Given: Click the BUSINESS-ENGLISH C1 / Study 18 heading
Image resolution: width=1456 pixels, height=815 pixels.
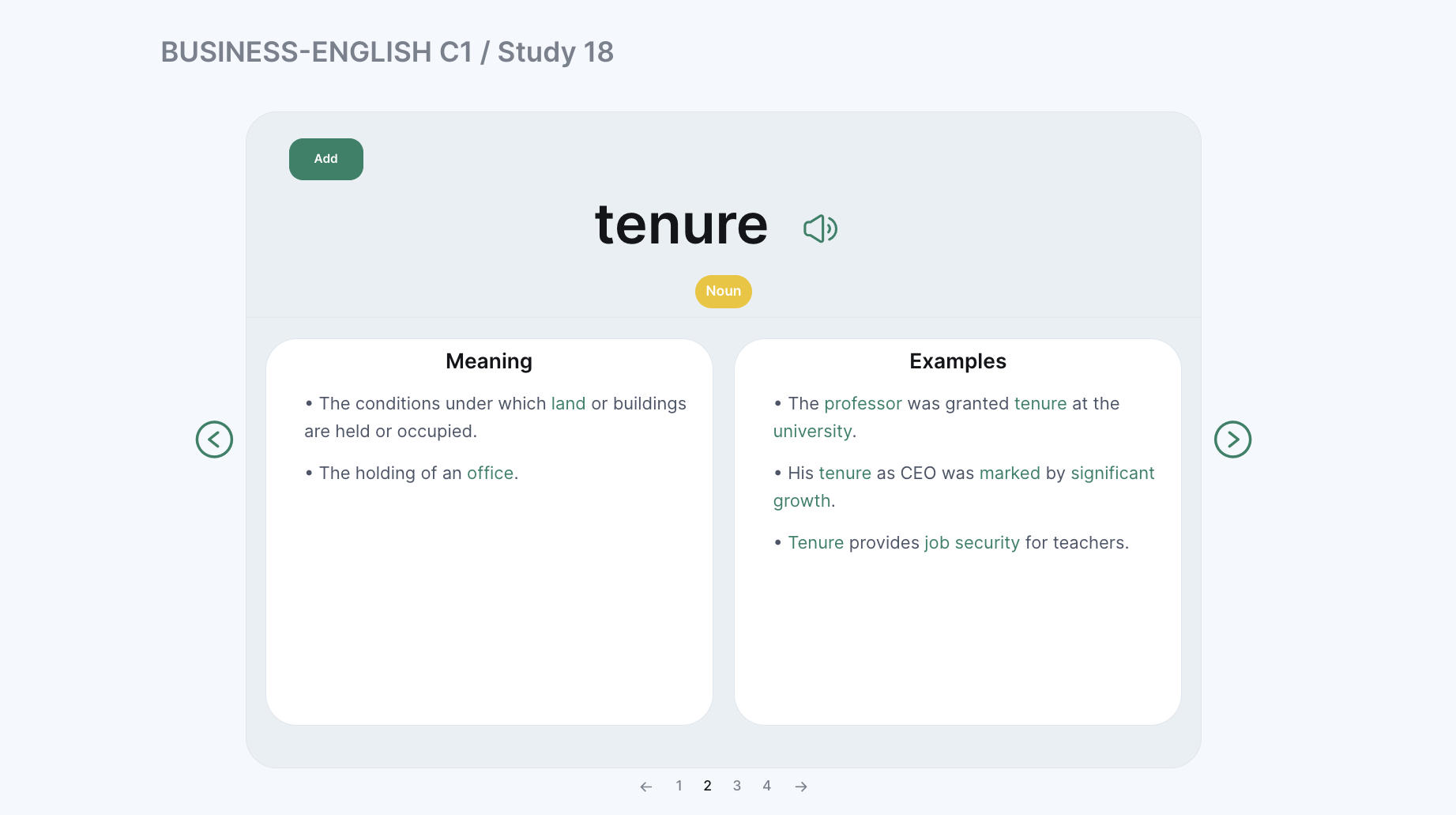Looking at the screenshot, I should pos(387,52).
